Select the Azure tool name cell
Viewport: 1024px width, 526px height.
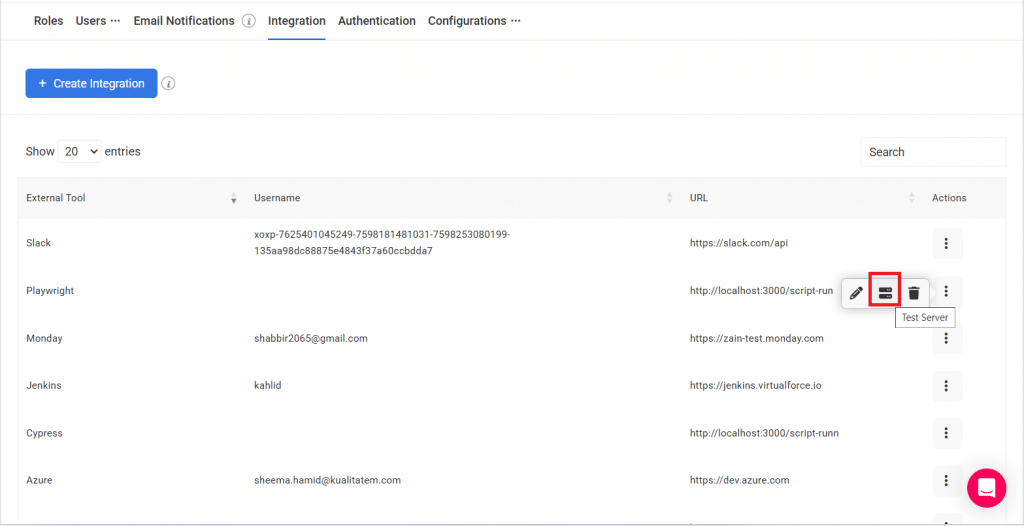[x=39, y=480]
